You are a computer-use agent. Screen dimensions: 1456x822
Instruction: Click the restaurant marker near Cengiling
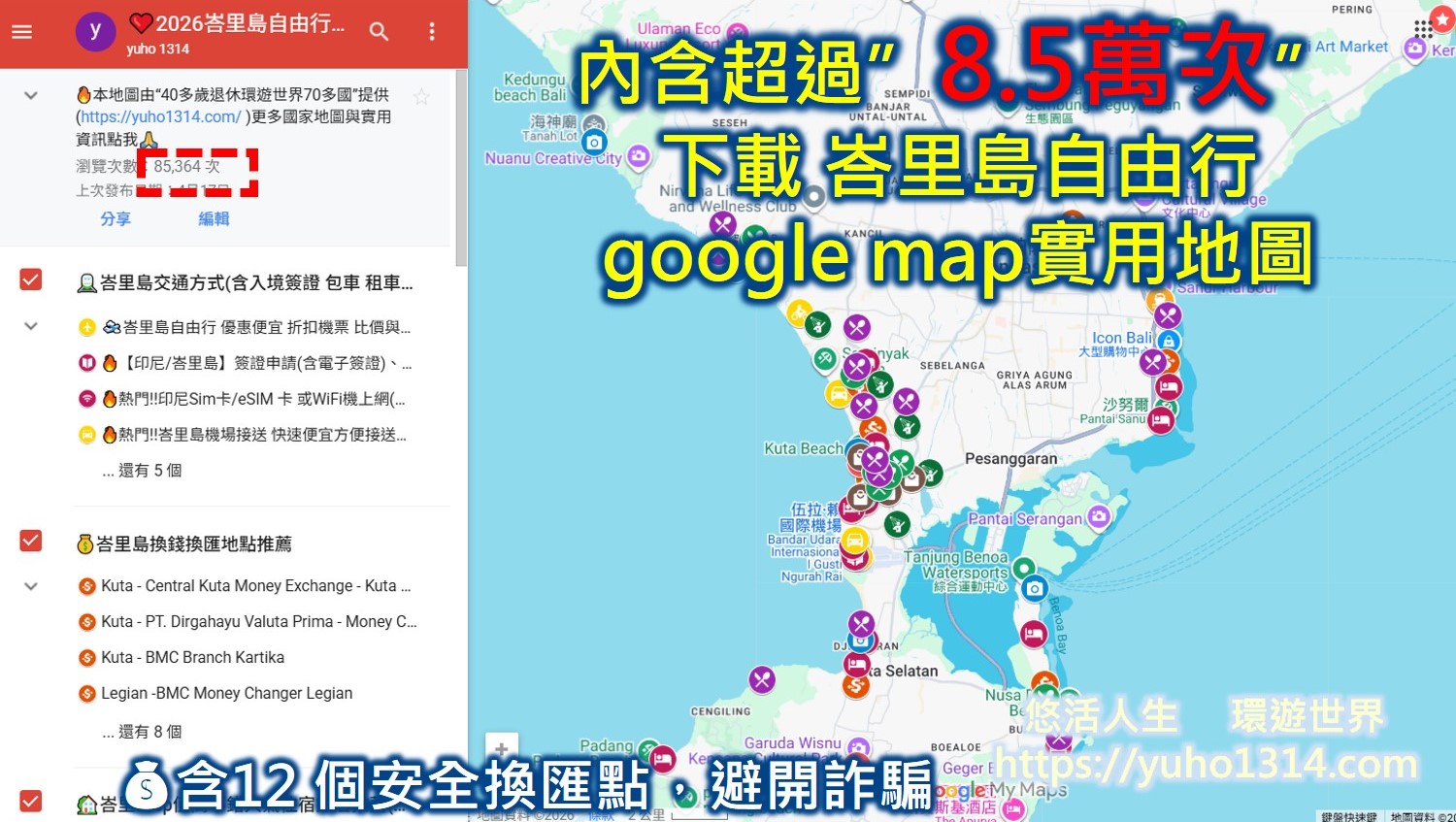[x=762, y=679]
